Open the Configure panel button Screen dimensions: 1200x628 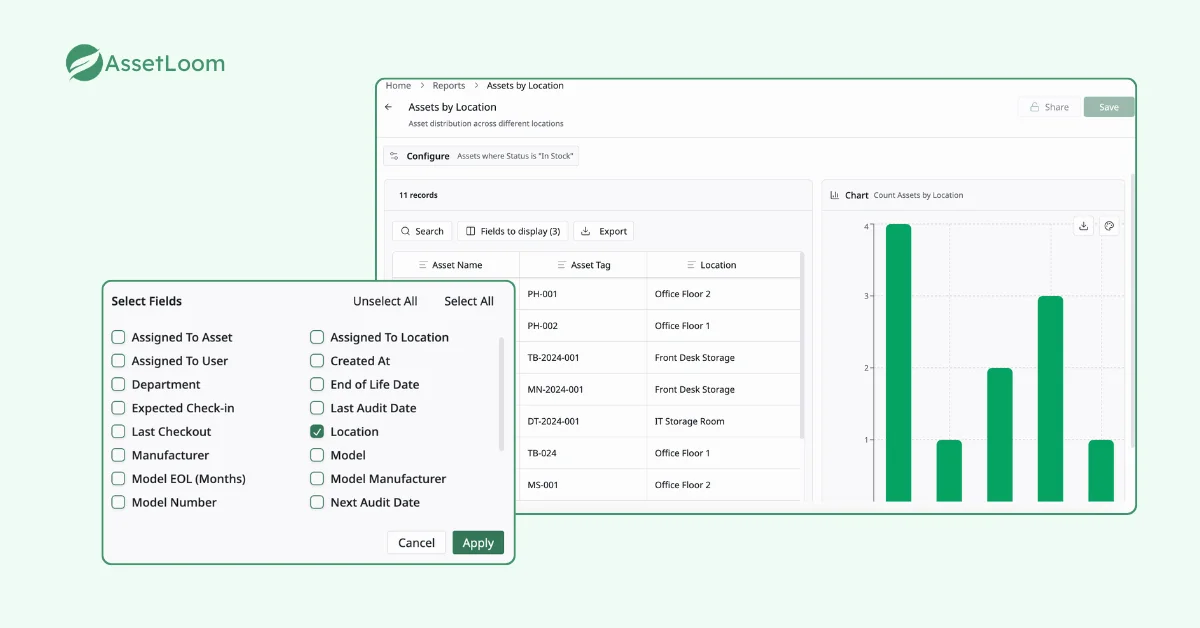point(481,156)
